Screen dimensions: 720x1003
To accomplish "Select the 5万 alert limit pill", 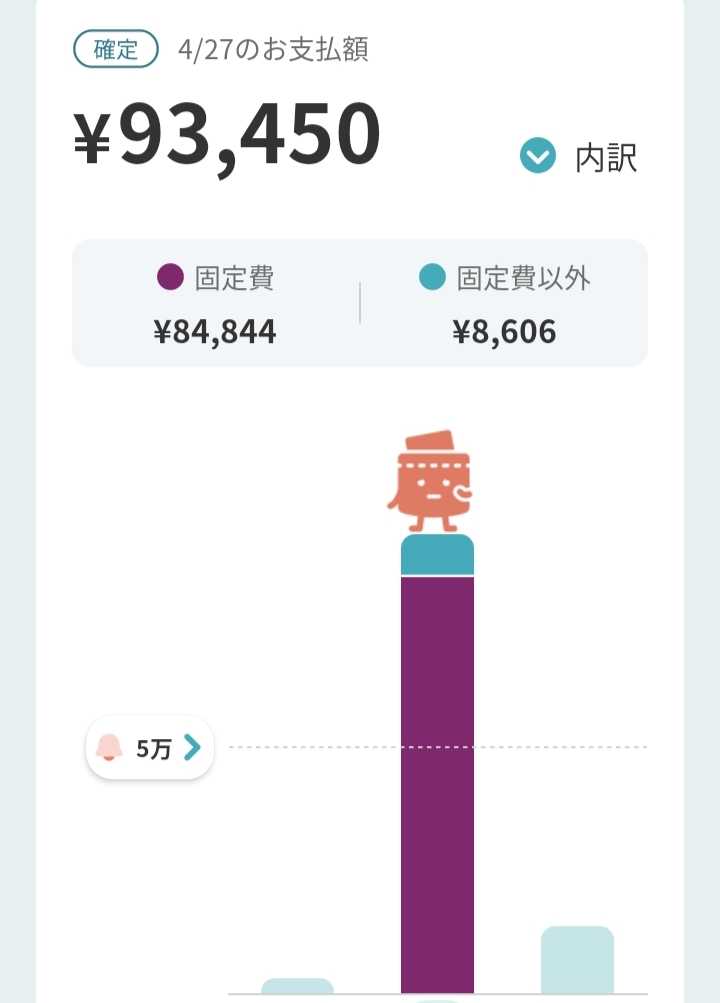I will point(150,747).
